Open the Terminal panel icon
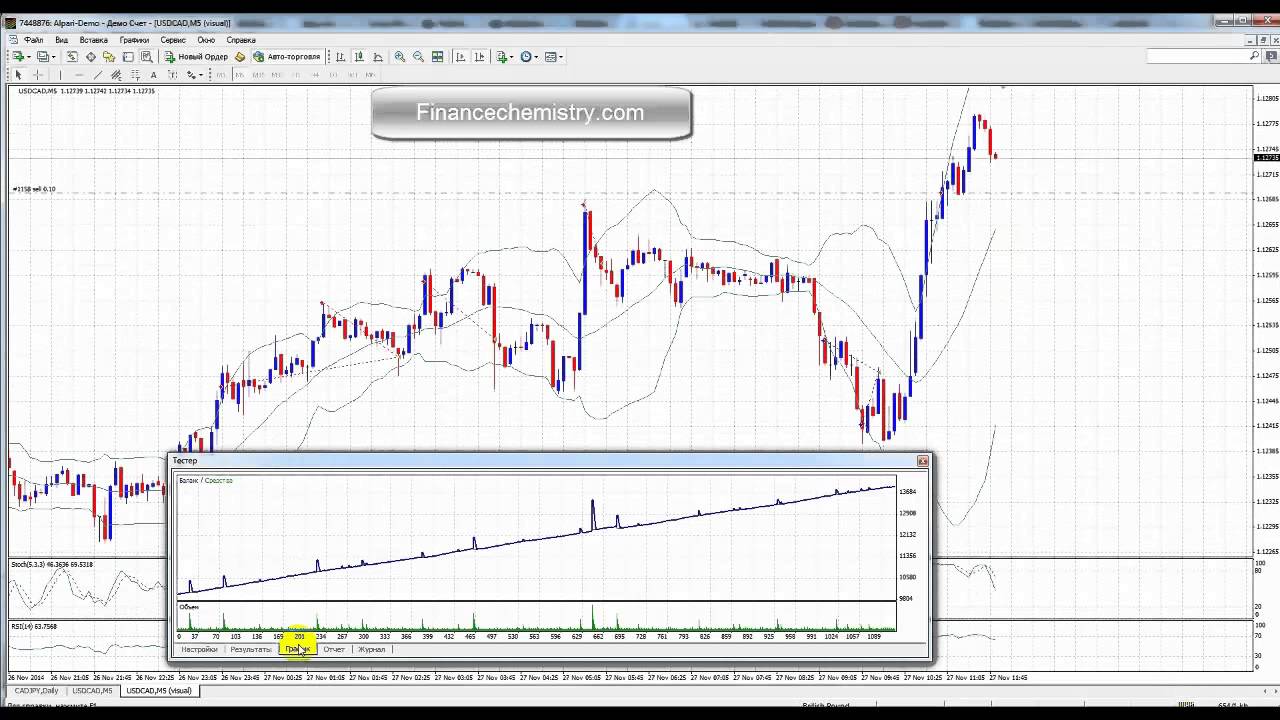The image size is (1280, 720). 128,57
